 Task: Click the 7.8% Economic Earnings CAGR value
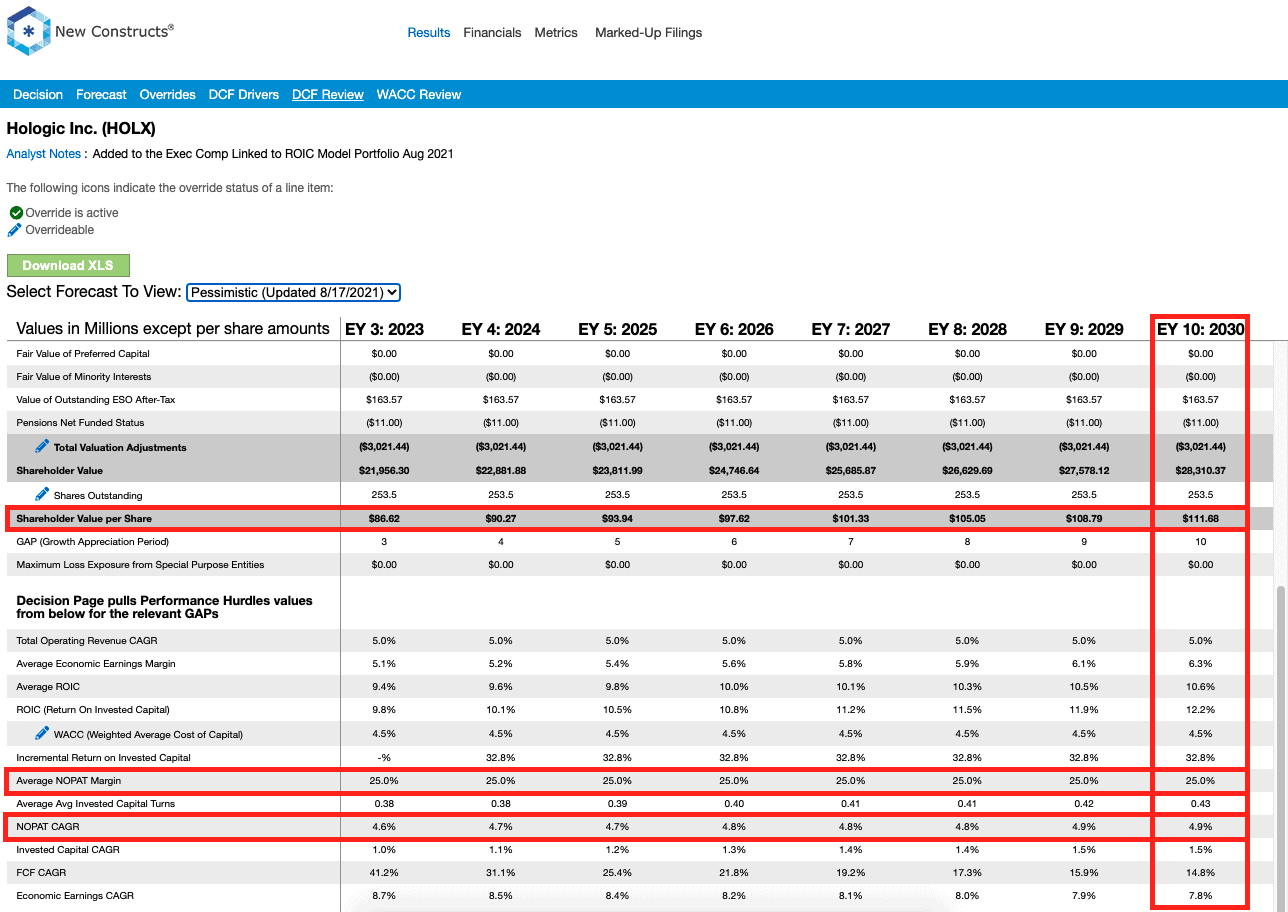coord(1200,896)
